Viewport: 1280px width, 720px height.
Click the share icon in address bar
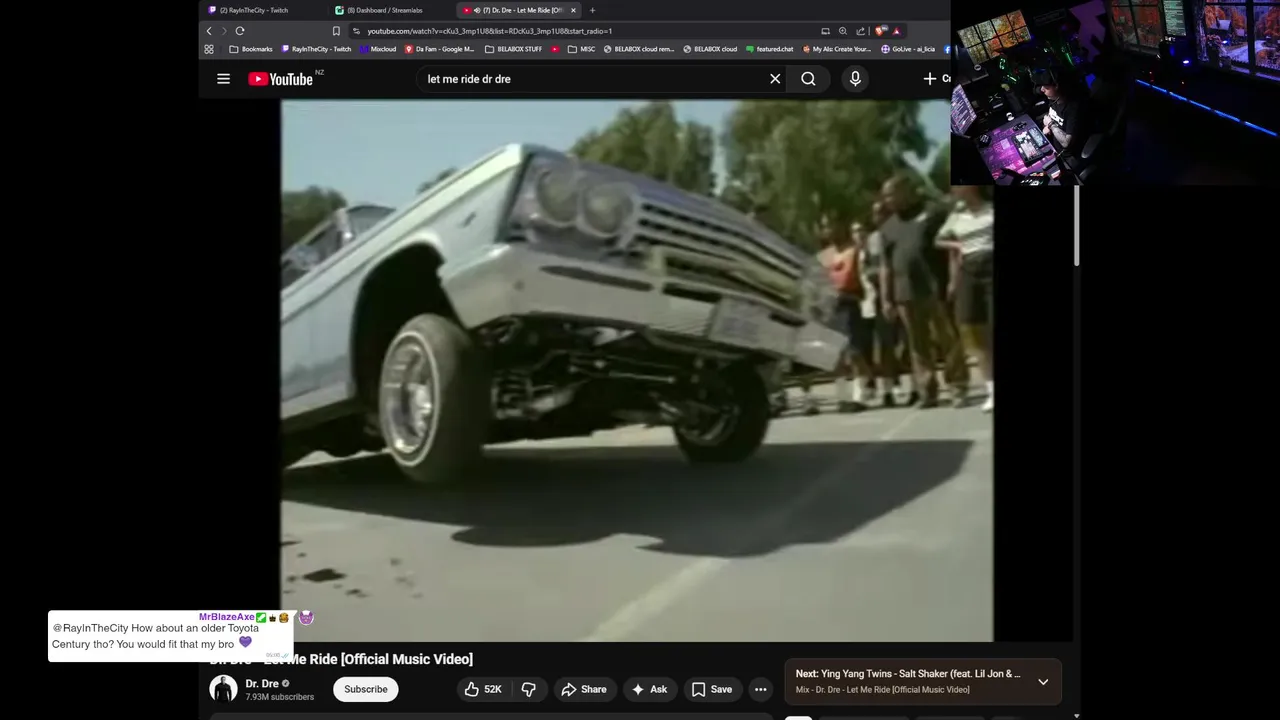pyautogui.click(x=860, y=31)
